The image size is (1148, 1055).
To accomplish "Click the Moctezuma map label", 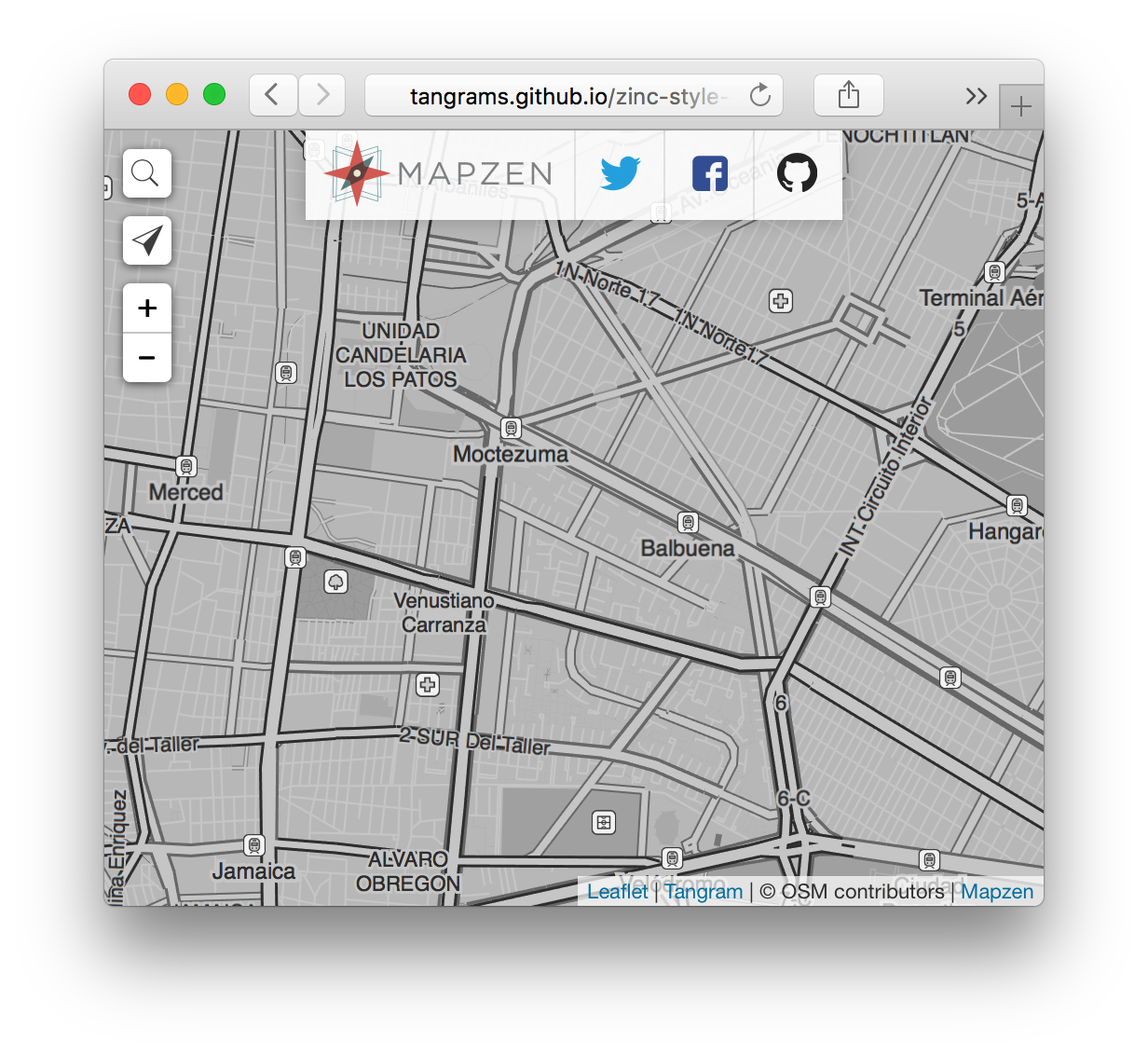I will pos(511,455).
